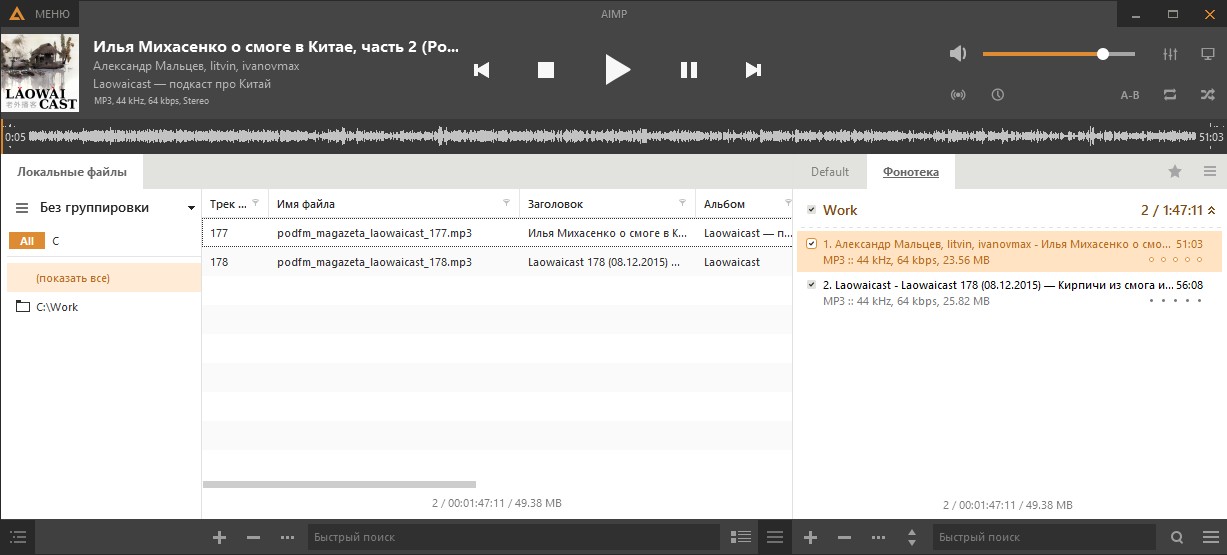Viewport: 1227px width, 555px height.
Task: Click track number 178 cell
Action: (x=220, y=262)
